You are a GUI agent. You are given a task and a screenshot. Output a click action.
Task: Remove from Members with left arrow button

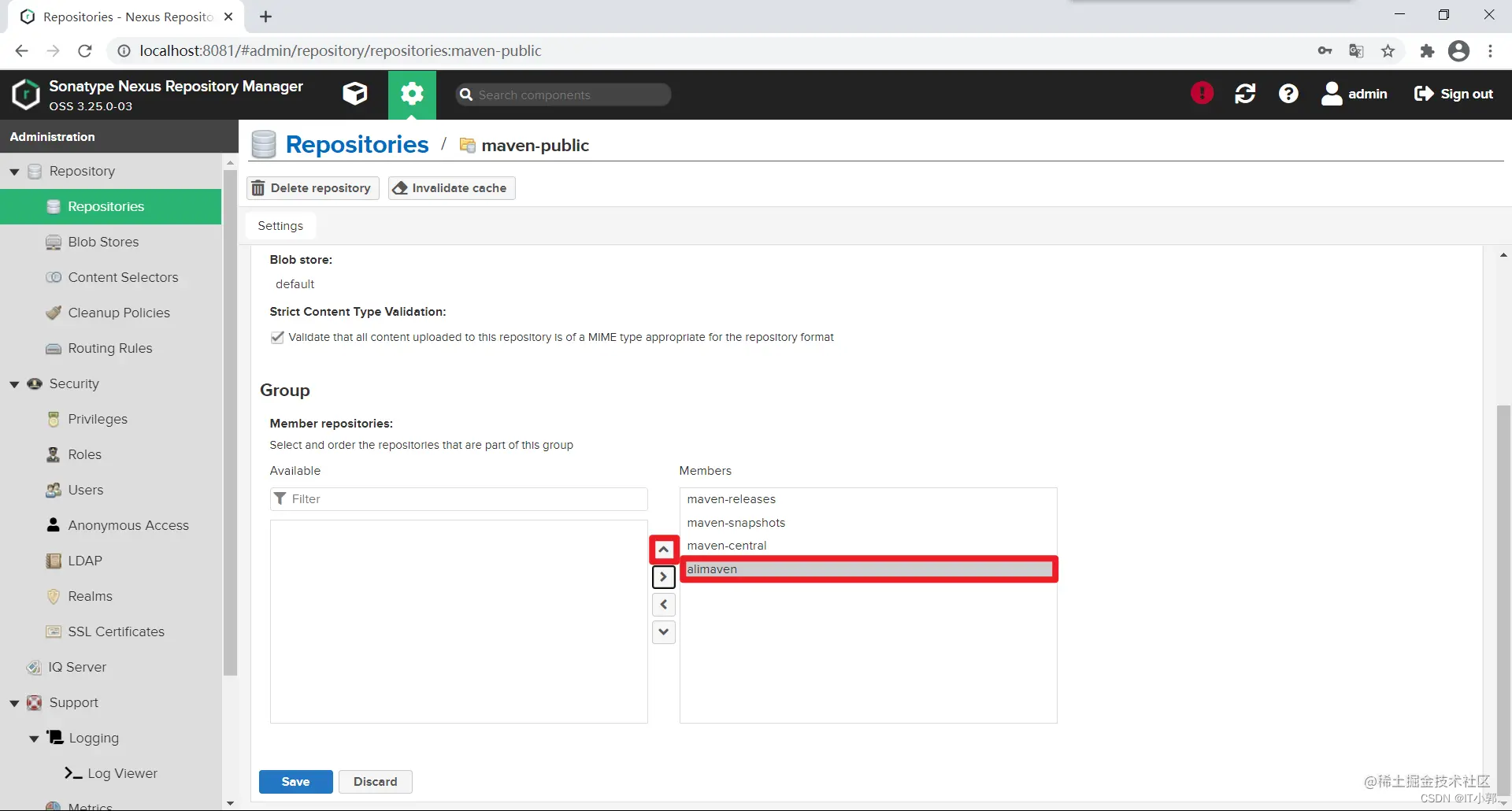coord(664,605)
